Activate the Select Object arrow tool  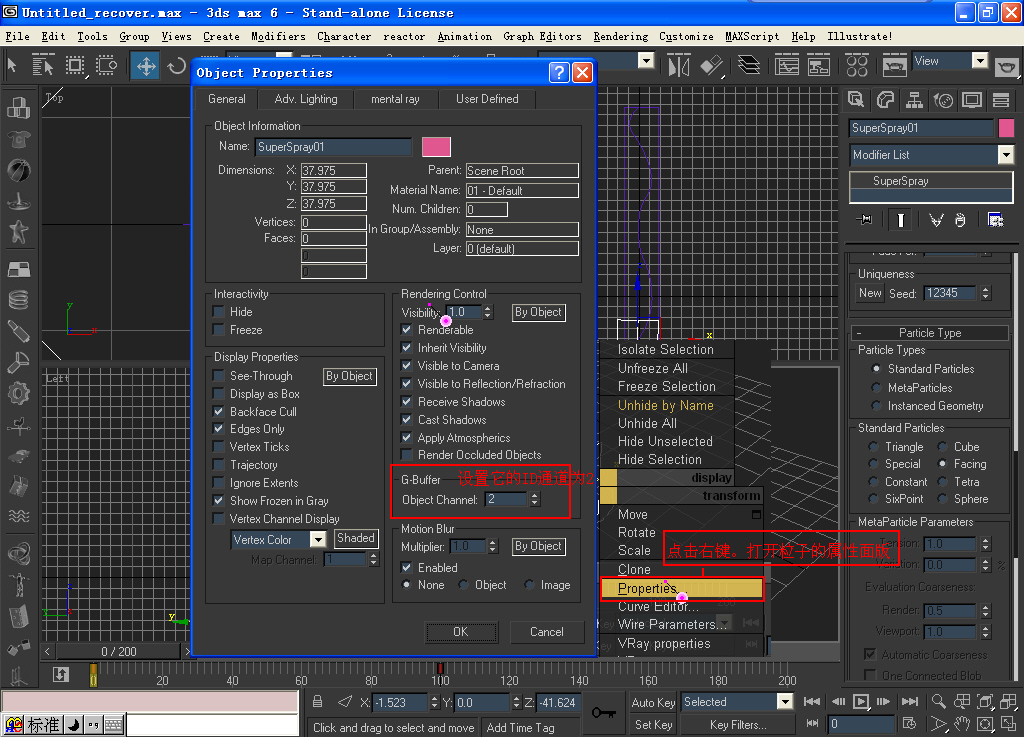pos(12,66)
